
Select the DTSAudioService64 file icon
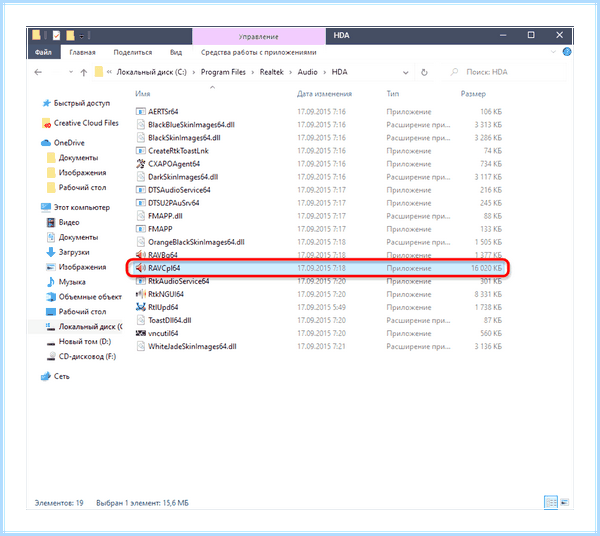click(141, 190)
